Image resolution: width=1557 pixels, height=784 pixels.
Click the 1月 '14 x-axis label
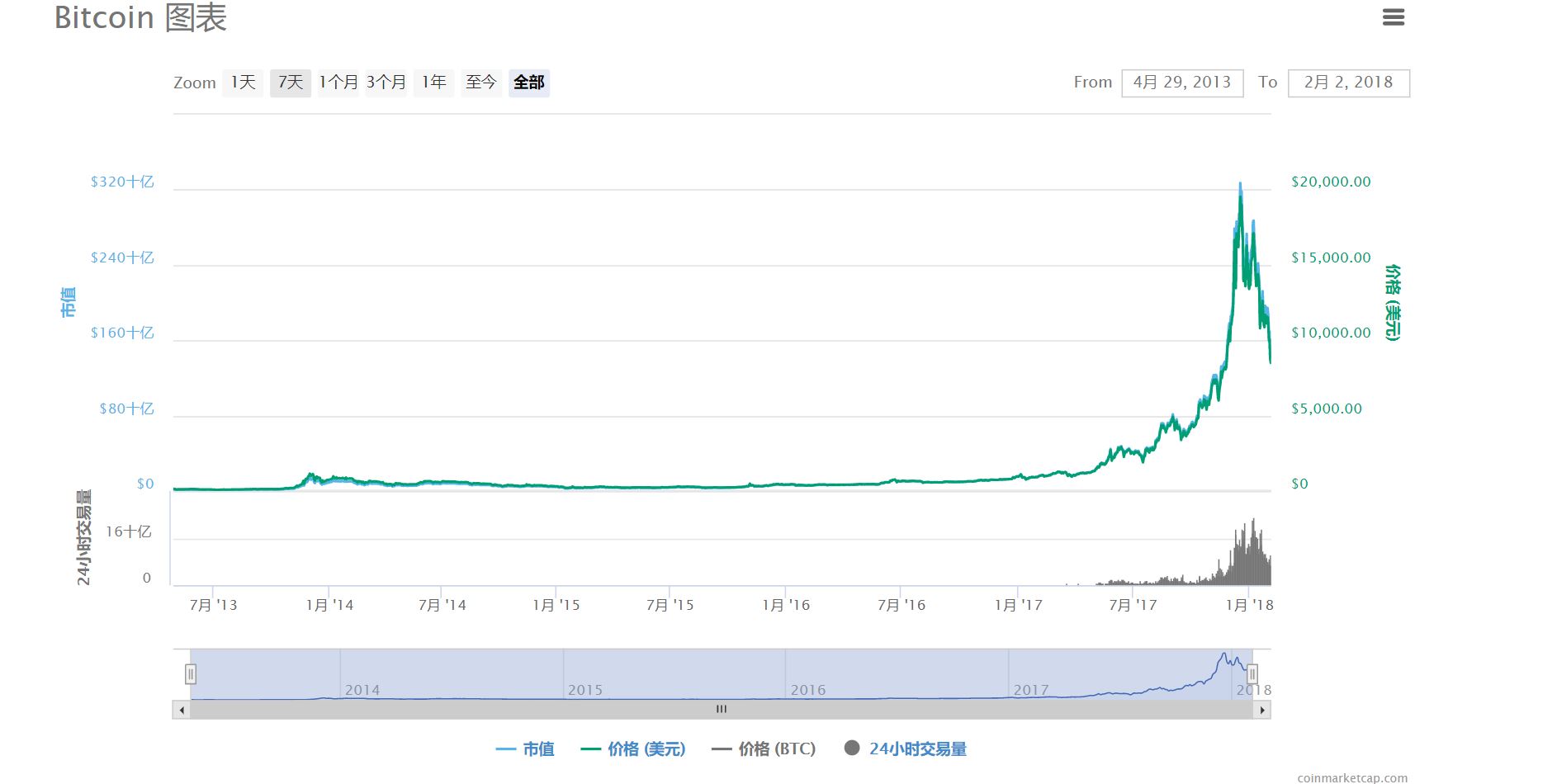point(329,605)
